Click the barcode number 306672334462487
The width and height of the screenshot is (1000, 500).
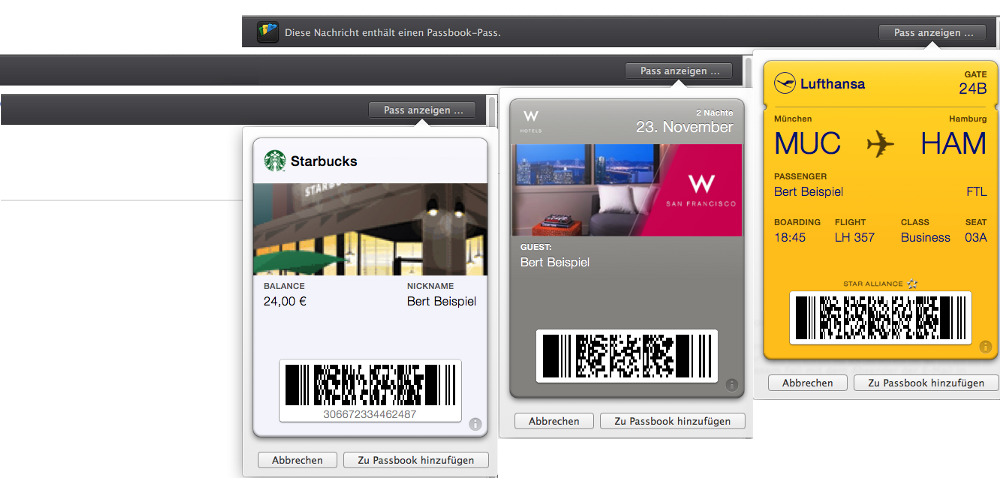pos(370,414)
